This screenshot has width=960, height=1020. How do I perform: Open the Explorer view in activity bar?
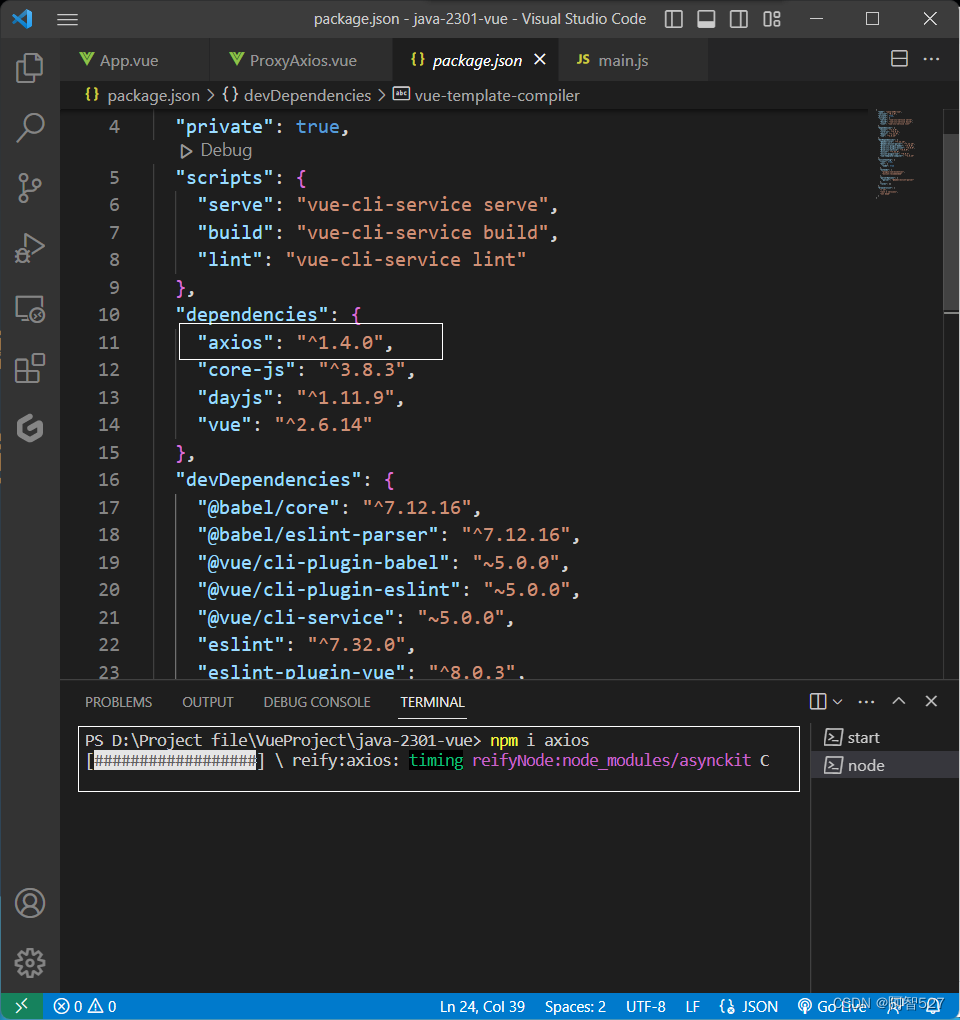(x=29, y=68)
